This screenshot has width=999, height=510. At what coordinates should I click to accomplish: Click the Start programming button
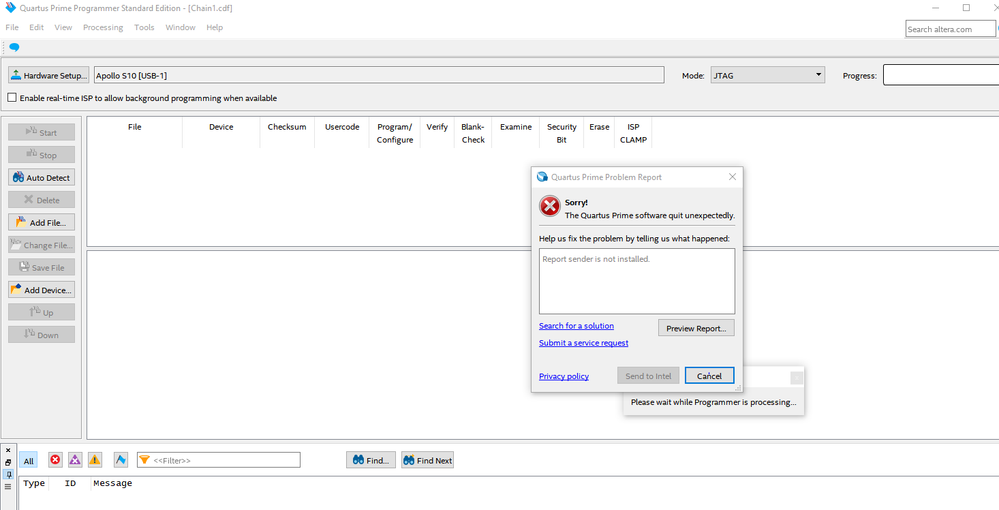[x=41, y=132]
